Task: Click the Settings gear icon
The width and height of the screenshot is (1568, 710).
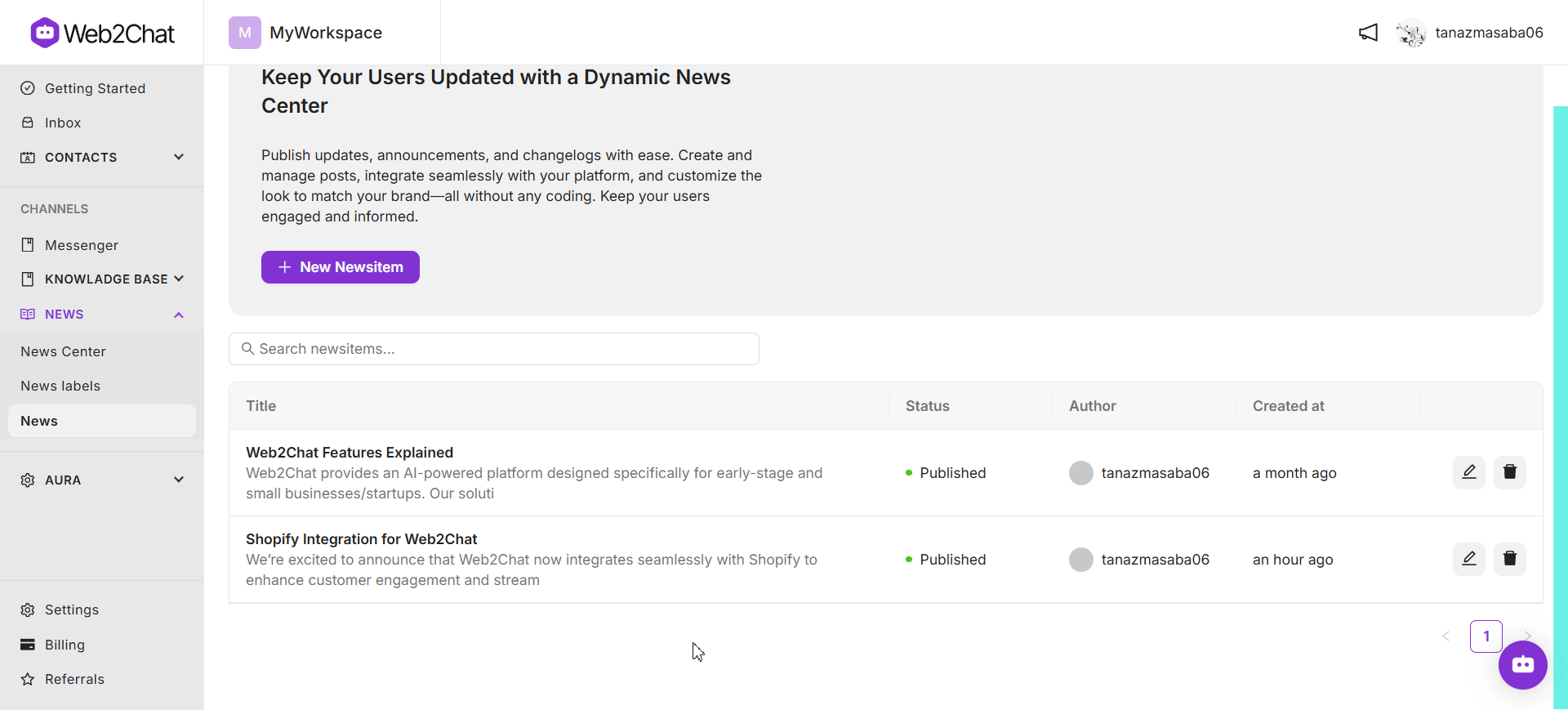Action: point(28,610)
